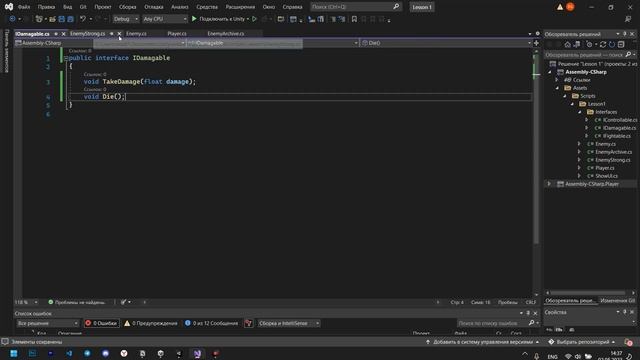Click the Visual Studio logo icon
The width and height of the screenshot is (640, 360).
[x=9, y=7]
